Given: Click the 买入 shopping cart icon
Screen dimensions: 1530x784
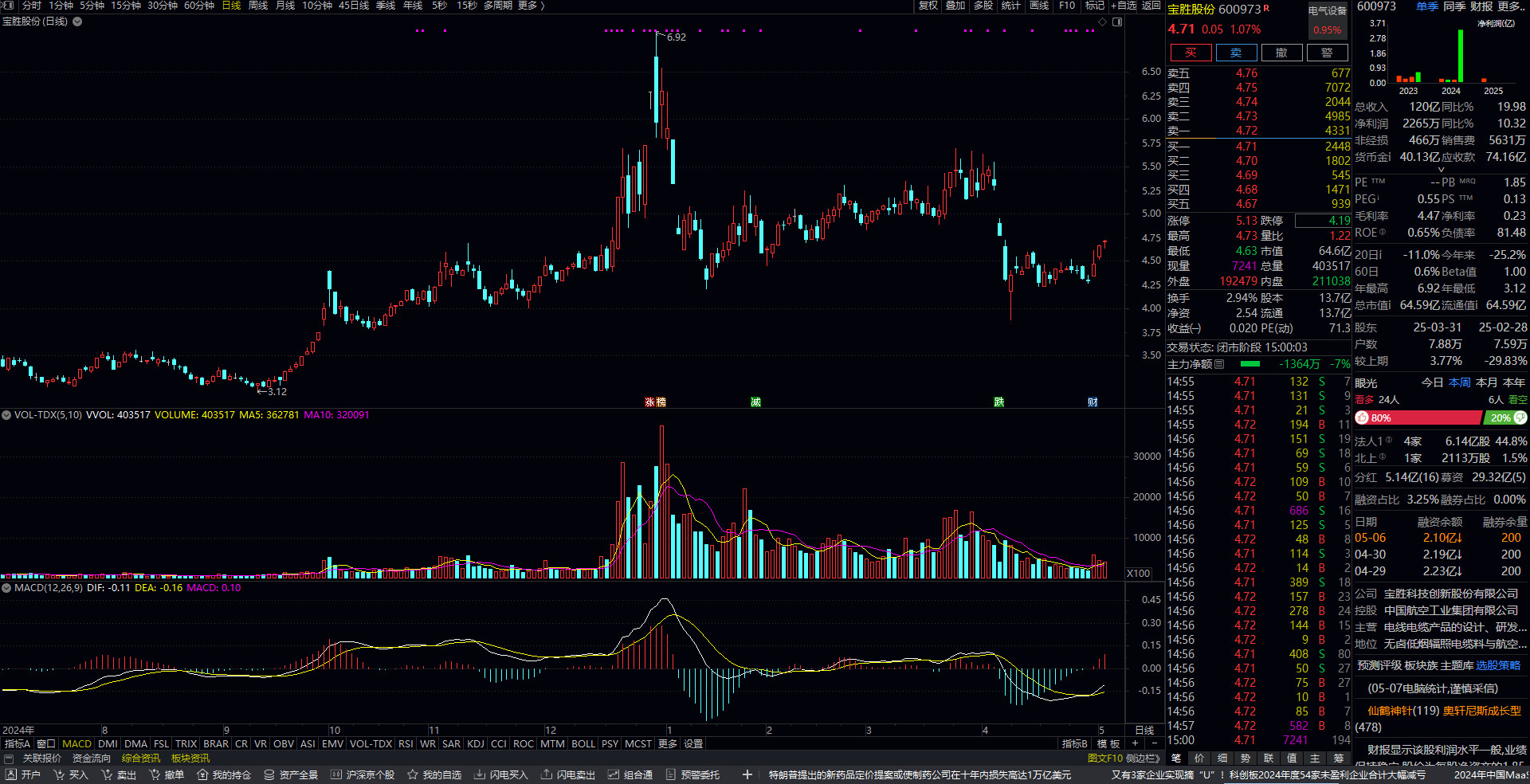Looking at the screenshot, I should (59, 774).
